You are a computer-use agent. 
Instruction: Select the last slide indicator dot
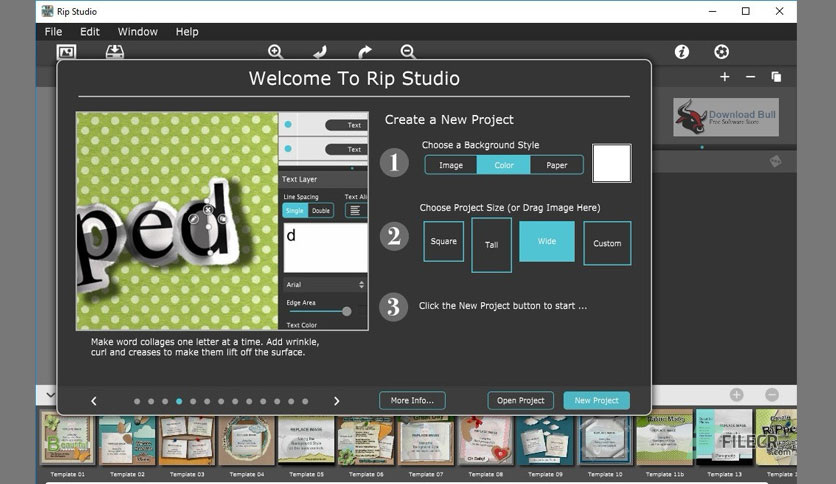305,401
